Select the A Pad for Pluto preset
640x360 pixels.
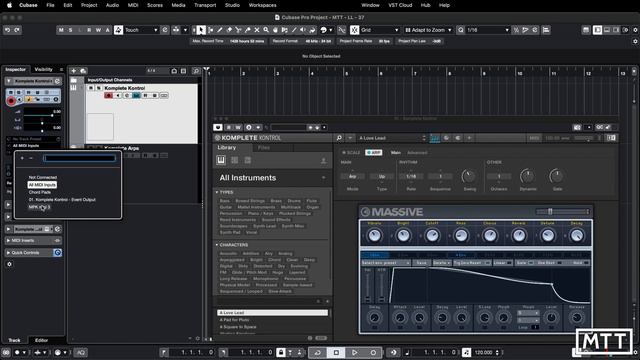coord(234,320)
